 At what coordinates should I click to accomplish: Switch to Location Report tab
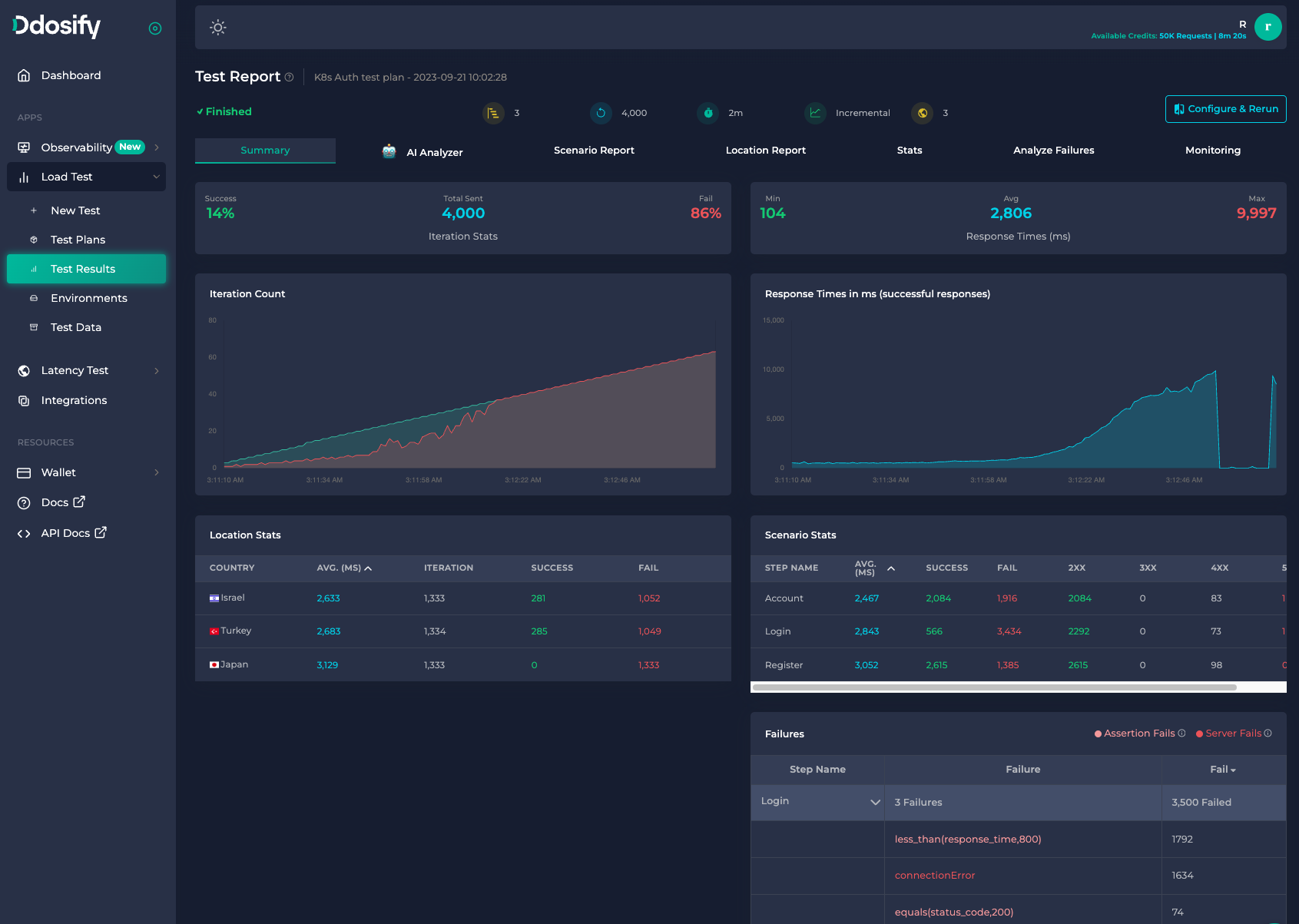click(x=766, y=151)
